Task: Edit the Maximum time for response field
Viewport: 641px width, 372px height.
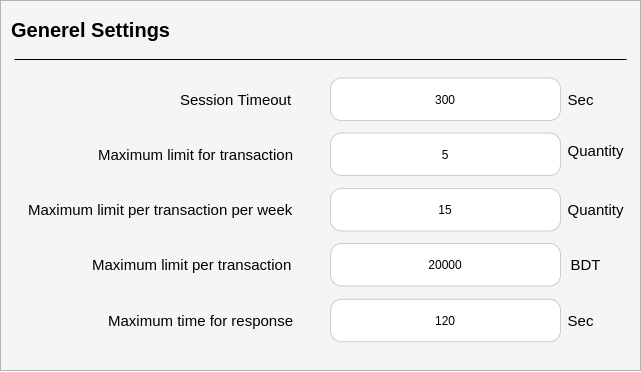Action: (445, 320)
